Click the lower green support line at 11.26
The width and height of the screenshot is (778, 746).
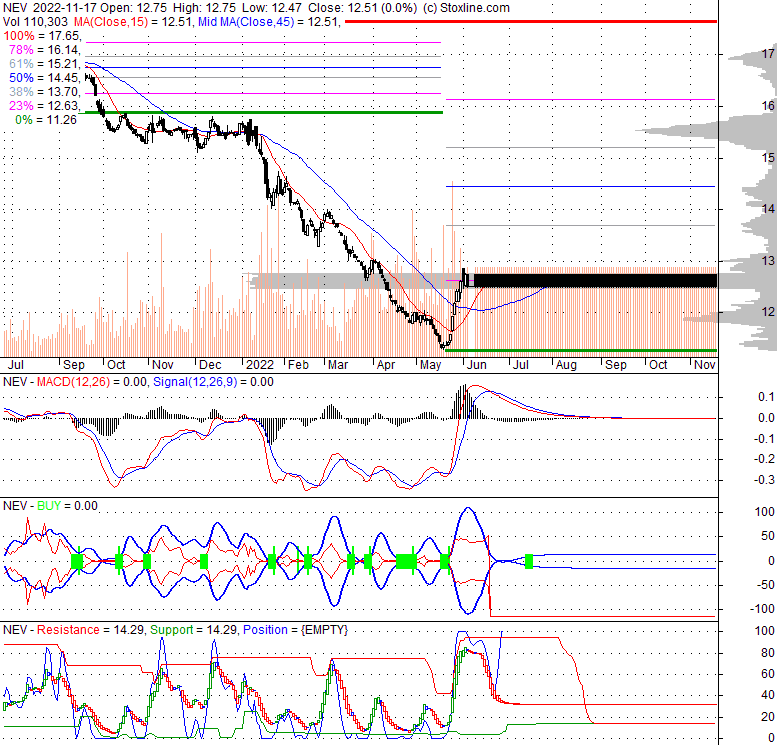pyautogui.click(x=581, y=351)
